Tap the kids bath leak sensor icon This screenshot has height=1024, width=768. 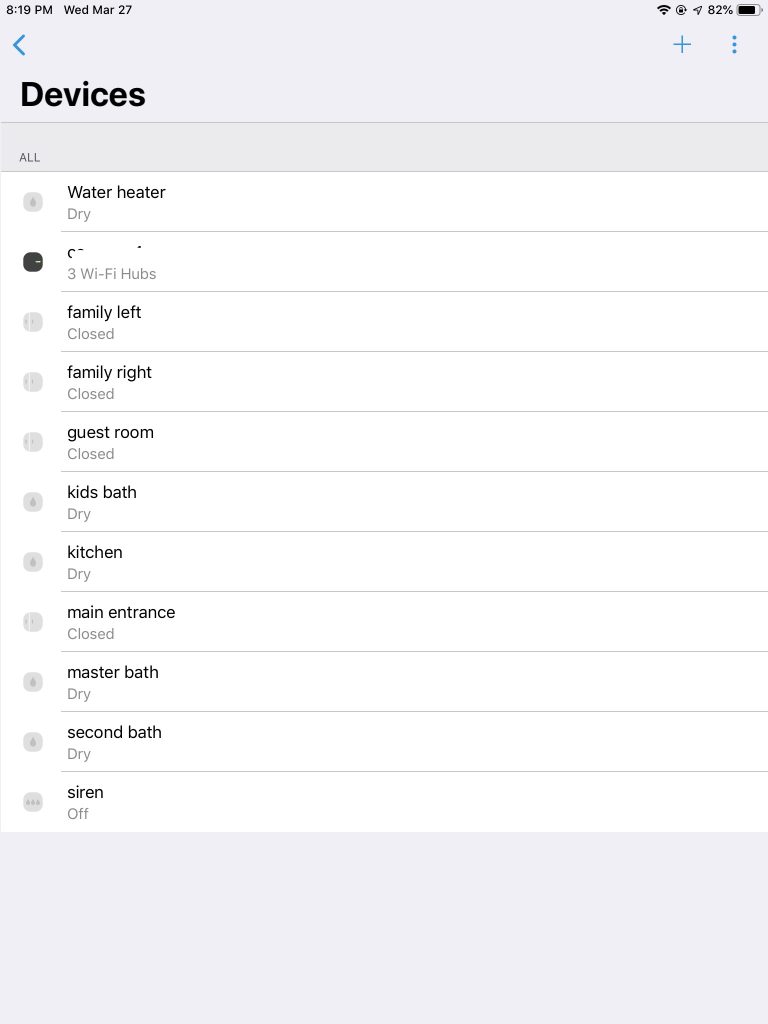coord(33,502)
